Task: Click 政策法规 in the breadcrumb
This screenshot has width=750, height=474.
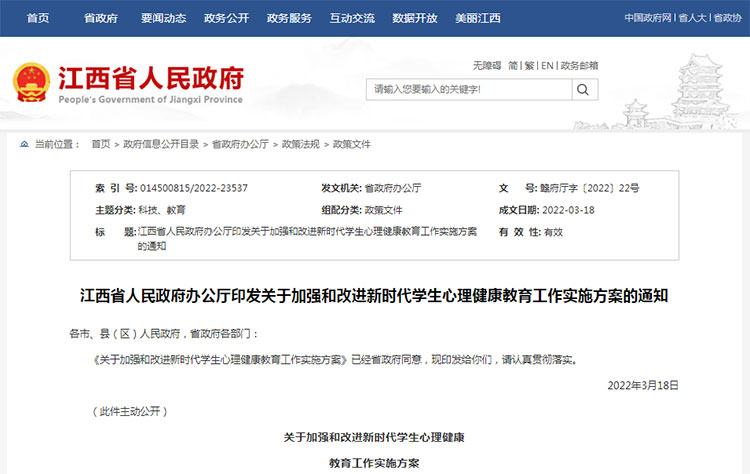Action: tap(300, 144)
